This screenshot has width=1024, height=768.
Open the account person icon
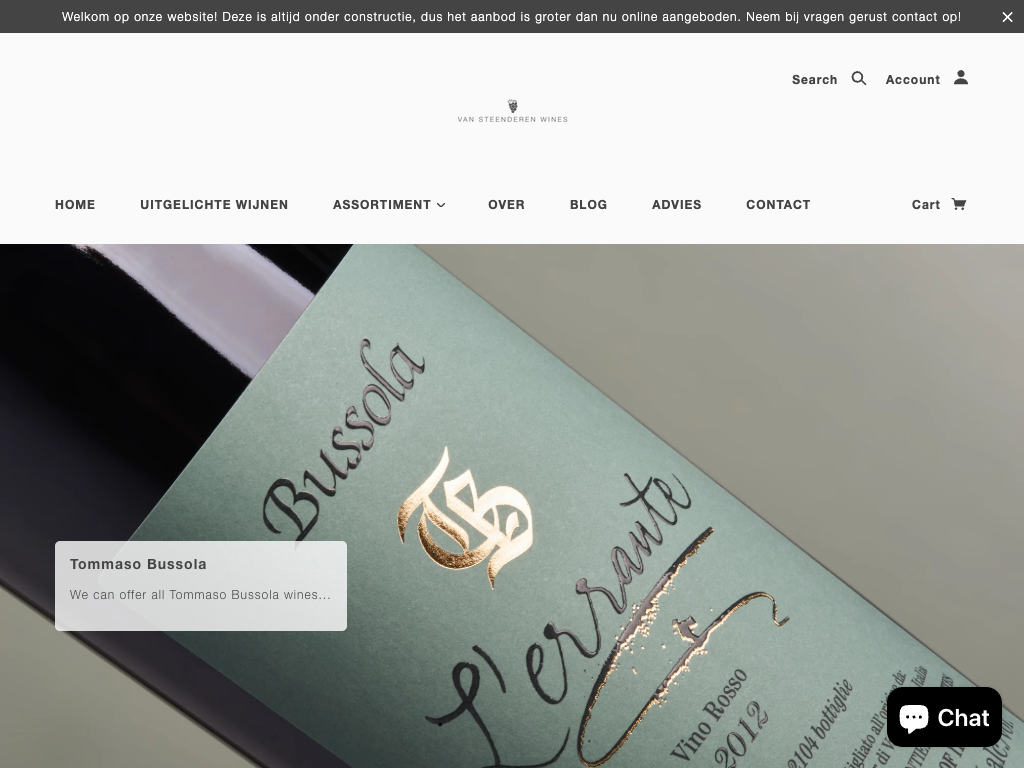(961, 78)
